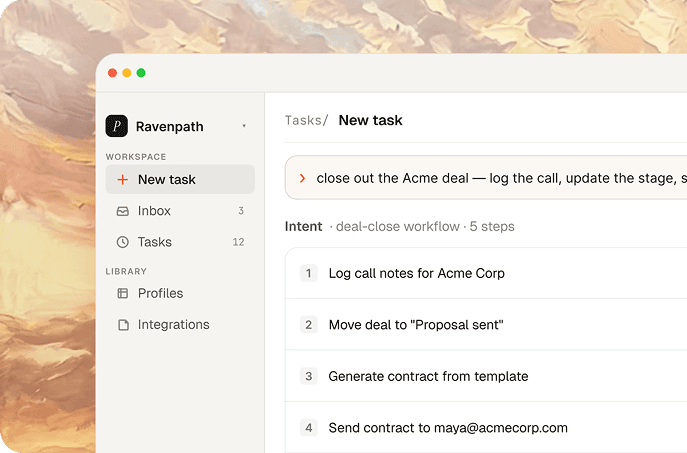Click the Ravenpath logo icon
Viewport: 687px width, 453px height.
point(117,126)
